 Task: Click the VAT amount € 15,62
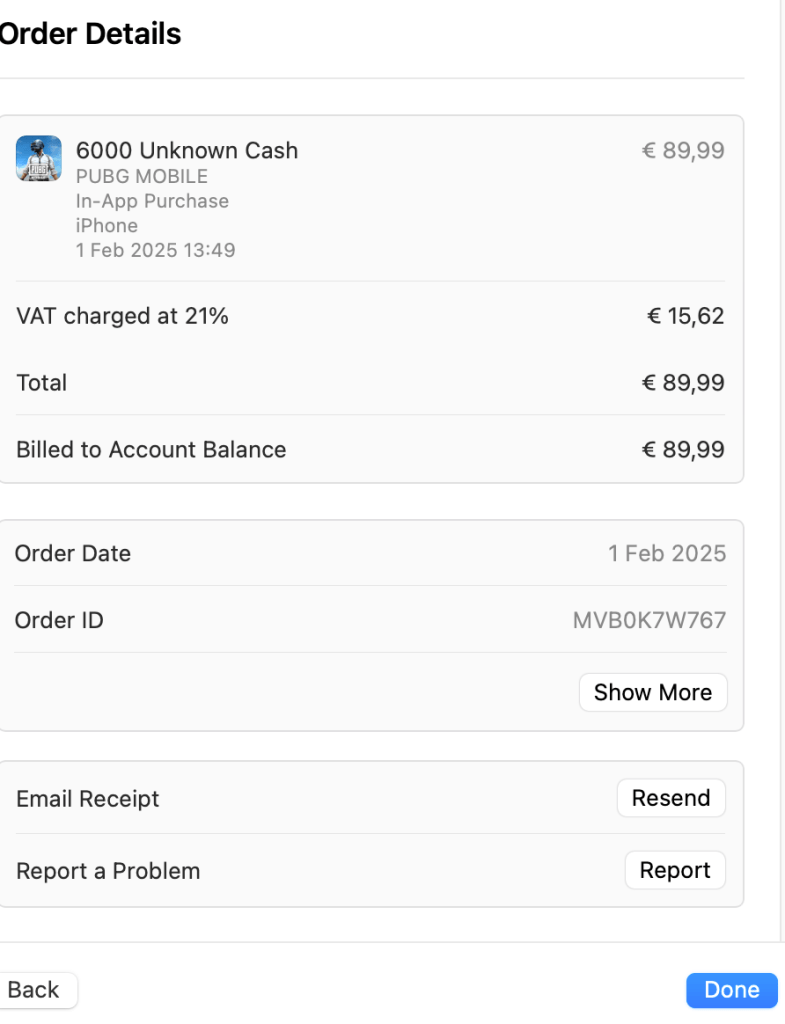coord(685,317)
